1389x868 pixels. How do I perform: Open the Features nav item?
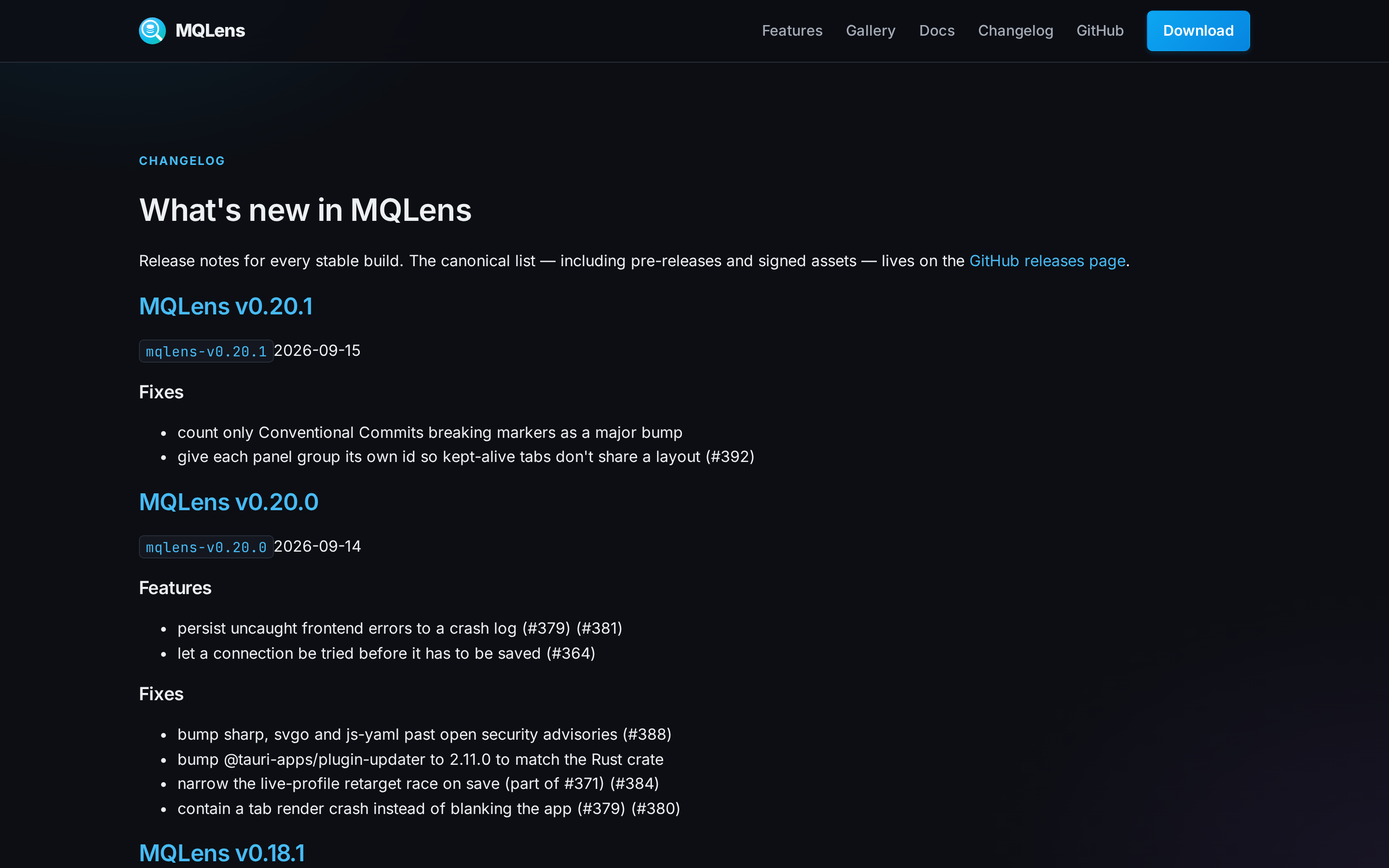792,30
